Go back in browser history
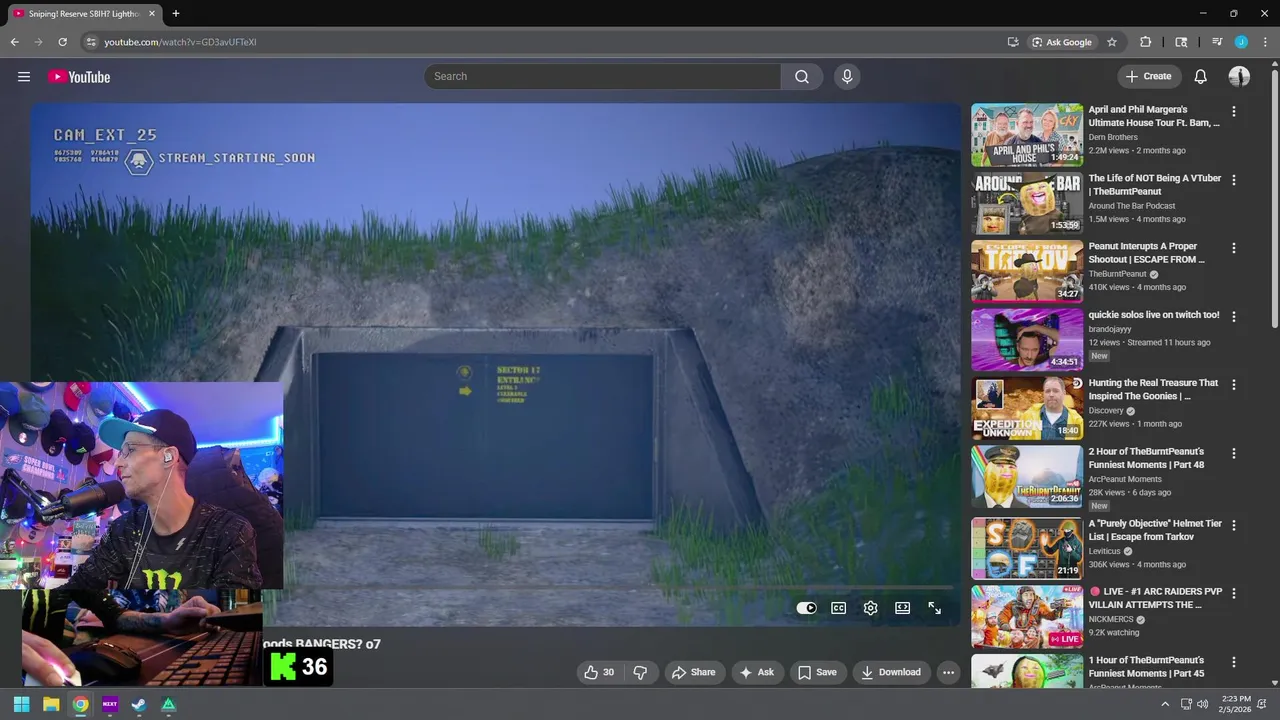1280x720 pixels. pyautogui.click(x=15, y=42)
